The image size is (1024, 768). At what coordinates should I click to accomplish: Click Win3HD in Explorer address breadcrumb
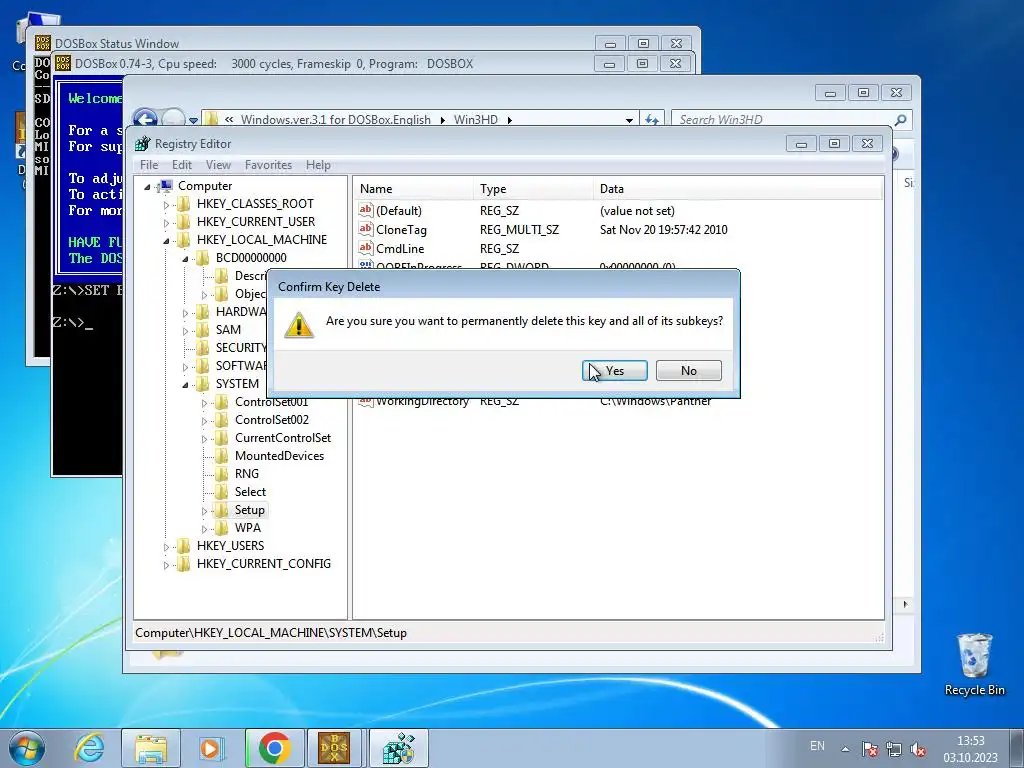point(475,120)
